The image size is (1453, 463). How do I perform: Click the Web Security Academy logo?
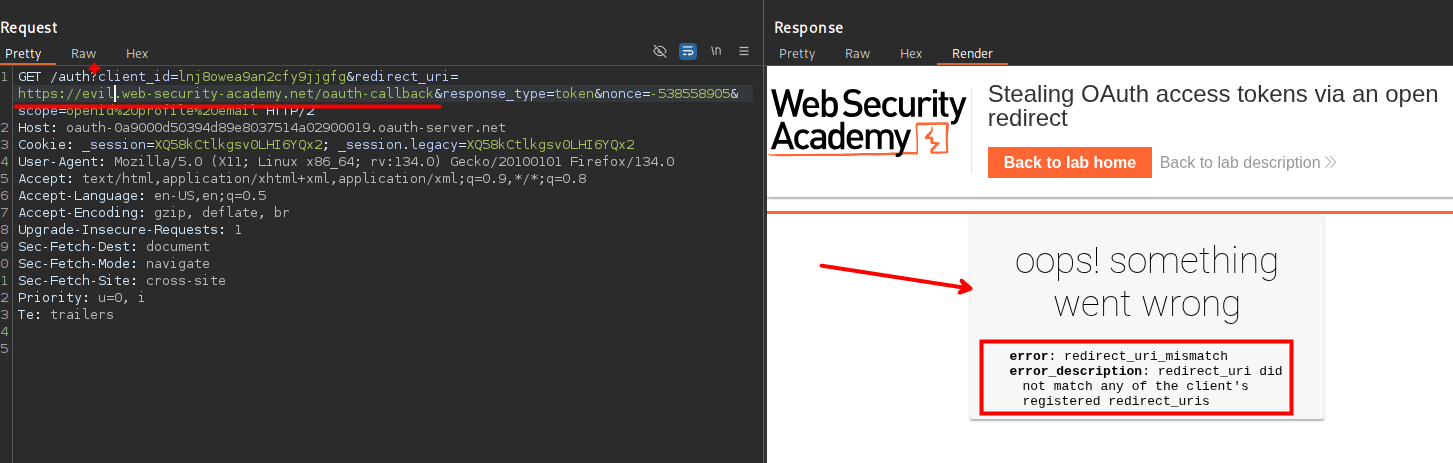[868, 122]
